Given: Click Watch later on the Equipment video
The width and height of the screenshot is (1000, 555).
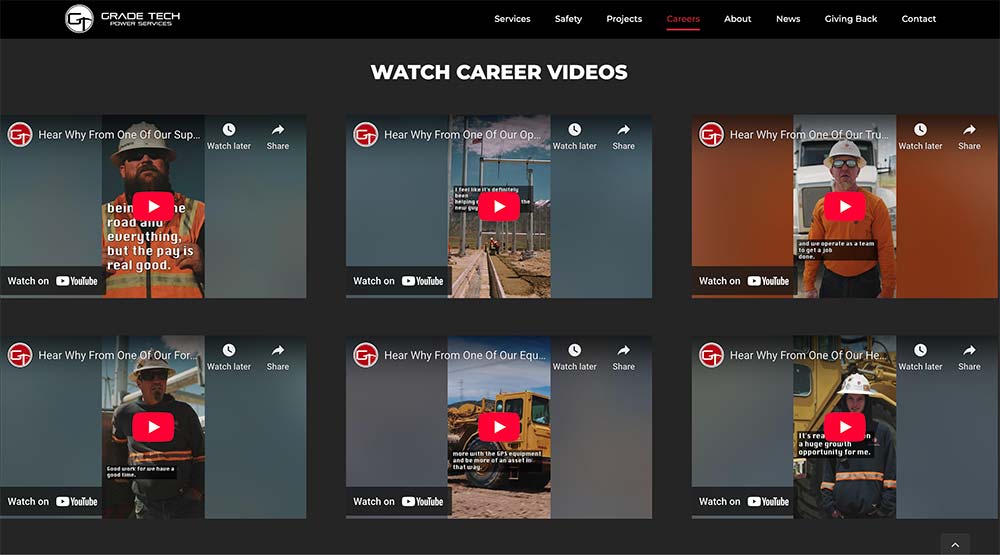Looking at the screenshot, I should (574, 357).
